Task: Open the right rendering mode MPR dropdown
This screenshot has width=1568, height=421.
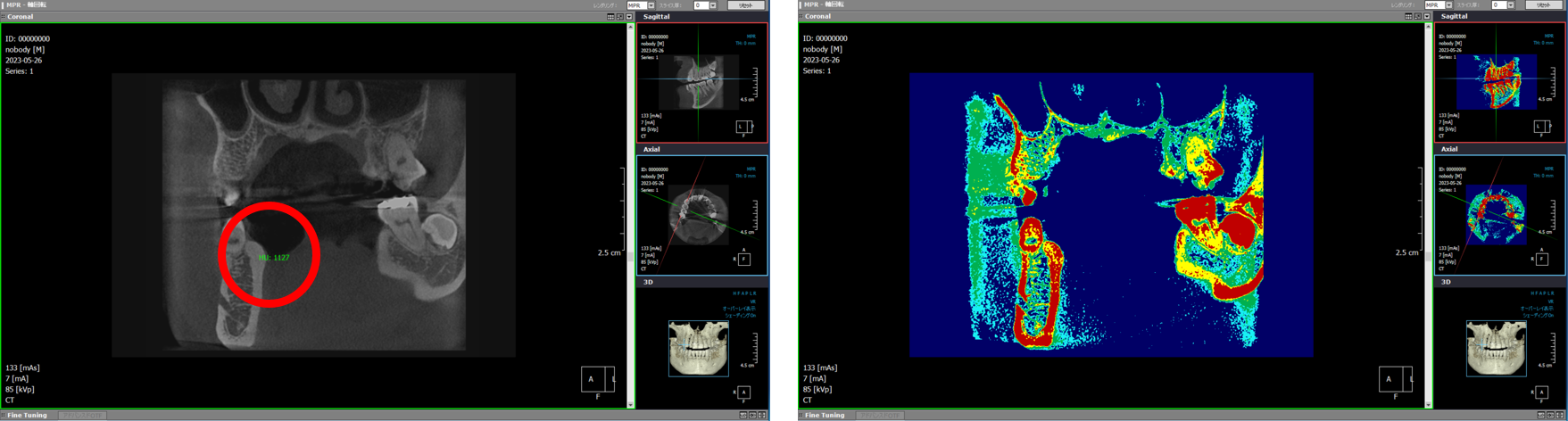Action: pyautogui.click(x=1448, y=5)
